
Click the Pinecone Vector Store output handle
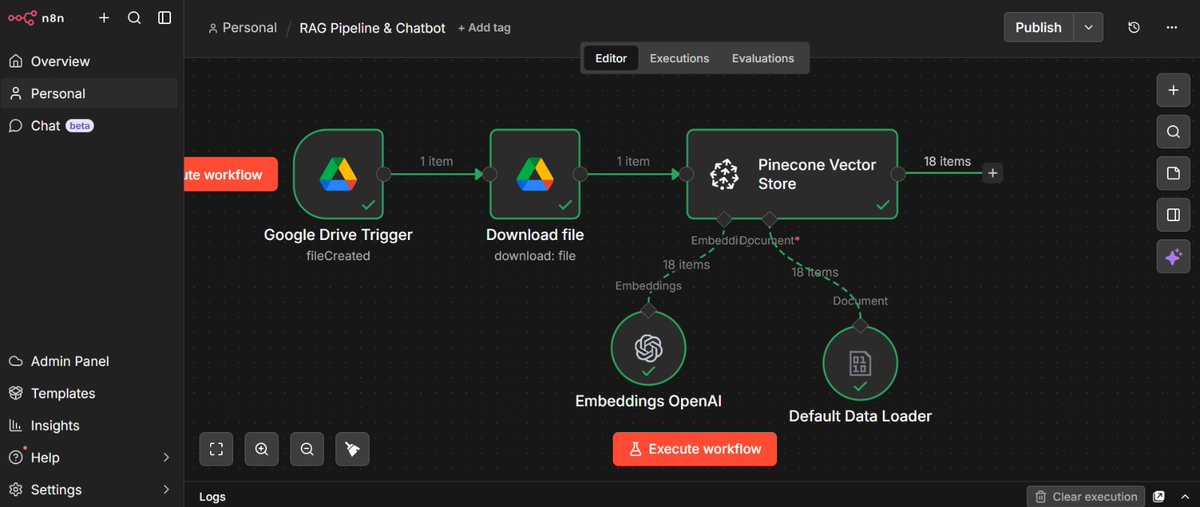tap(898, 173)
